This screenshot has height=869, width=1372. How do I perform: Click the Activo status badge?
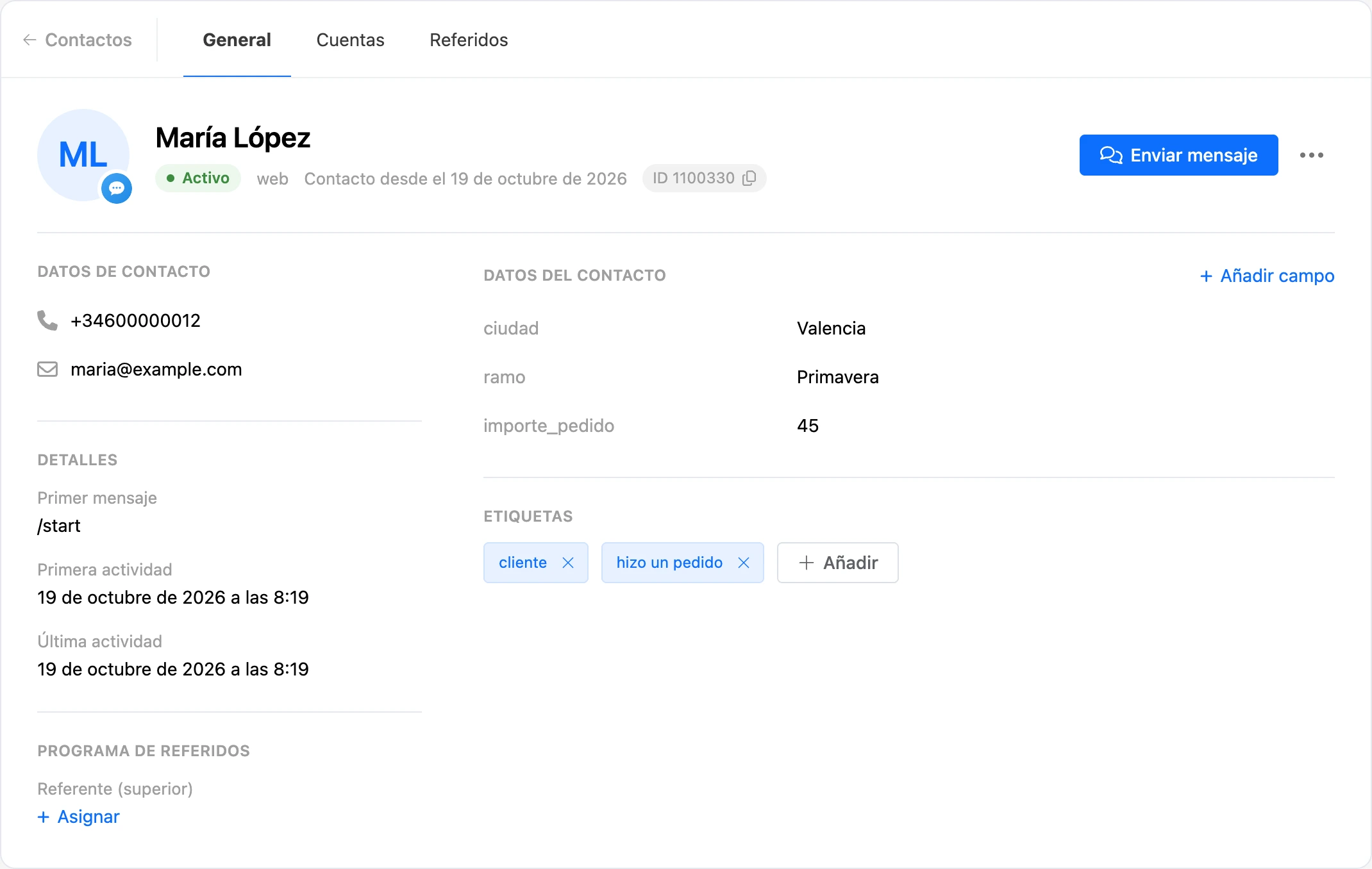pos(198,178)
